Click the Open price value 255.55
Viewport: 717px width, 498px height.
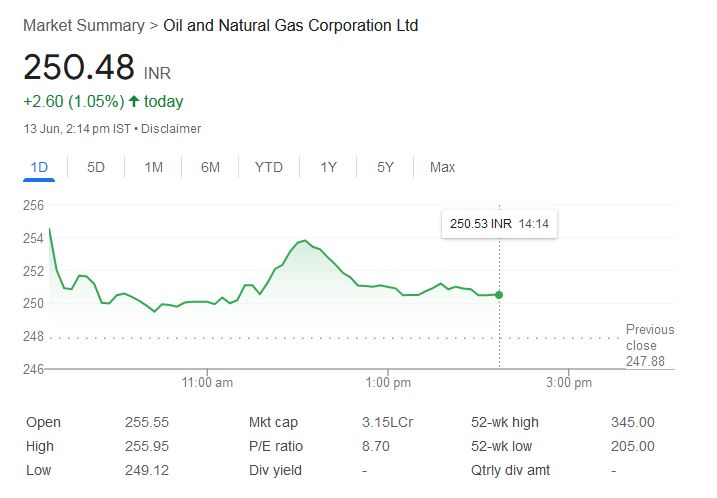(146, 422)
